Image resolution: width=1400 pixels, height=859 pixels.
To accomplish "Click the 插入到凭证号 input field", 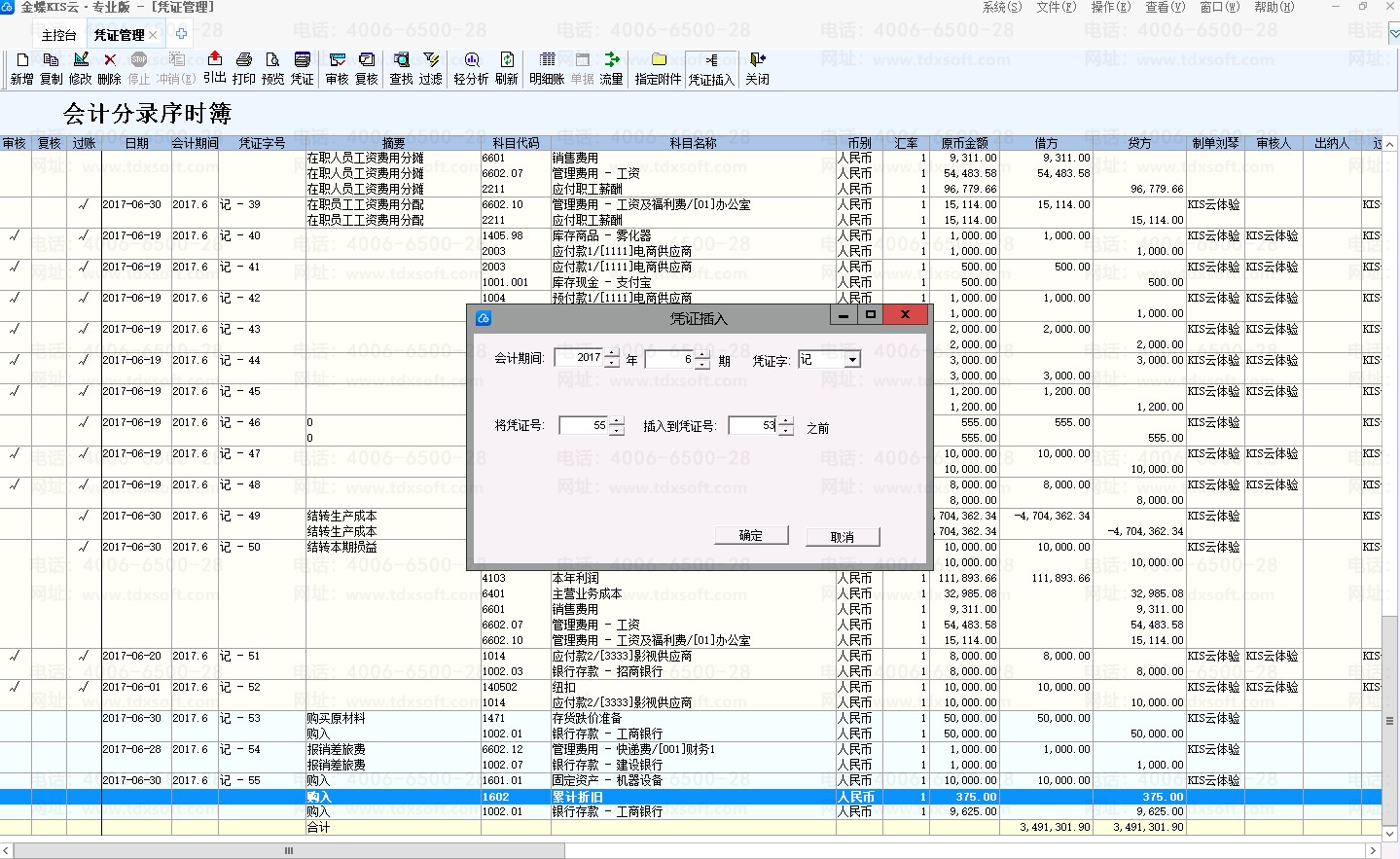I will [753, 426].
